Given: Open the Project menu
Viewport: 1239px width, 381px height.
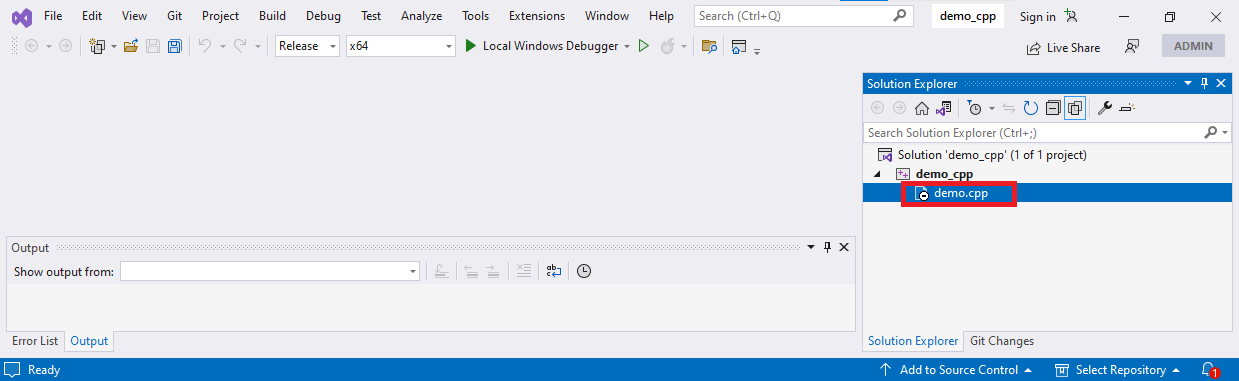Looking at the screenshot, I should pos(220,16).
